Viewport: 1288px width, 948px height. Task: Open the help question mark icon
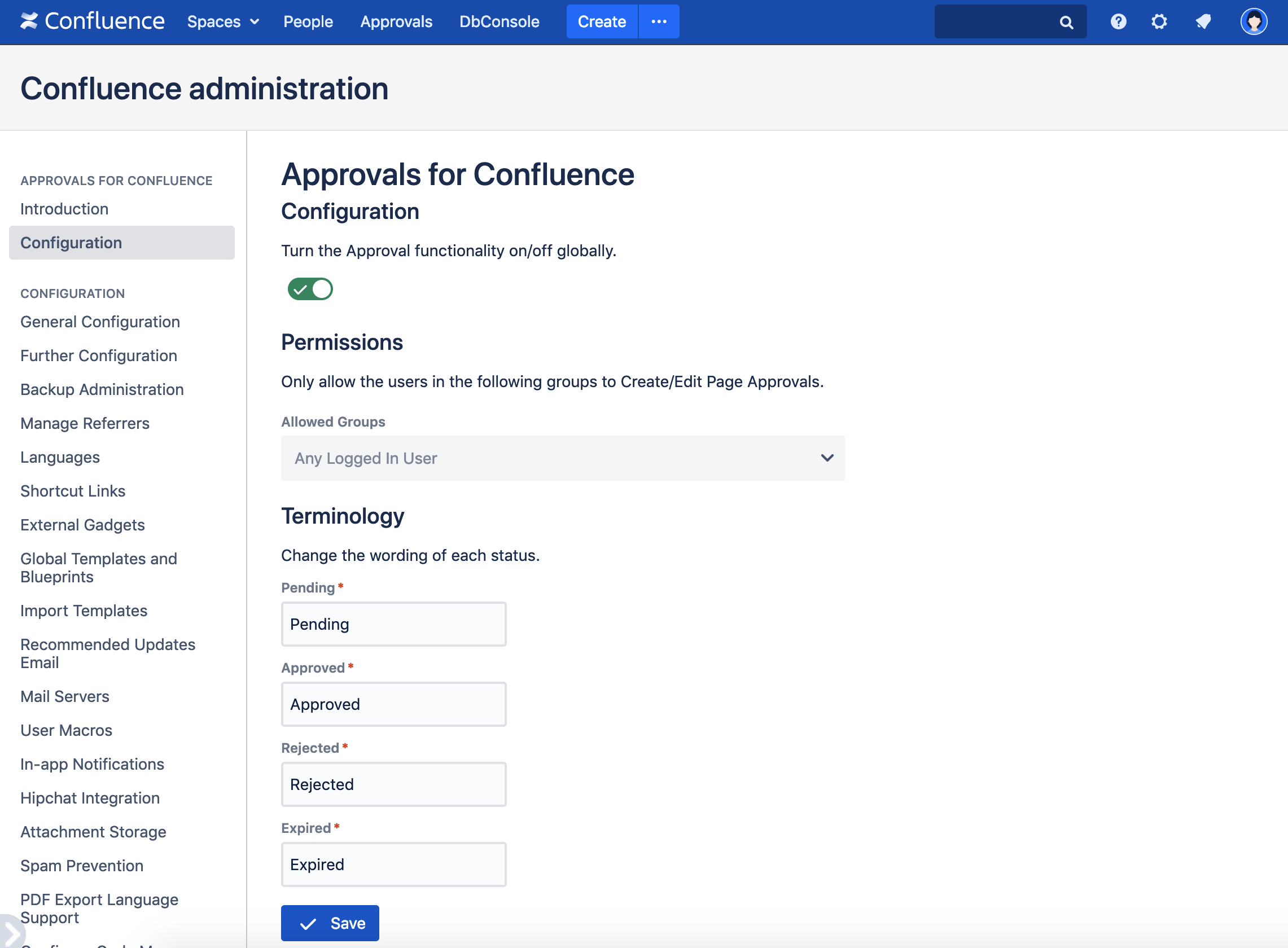(1118, 22)
